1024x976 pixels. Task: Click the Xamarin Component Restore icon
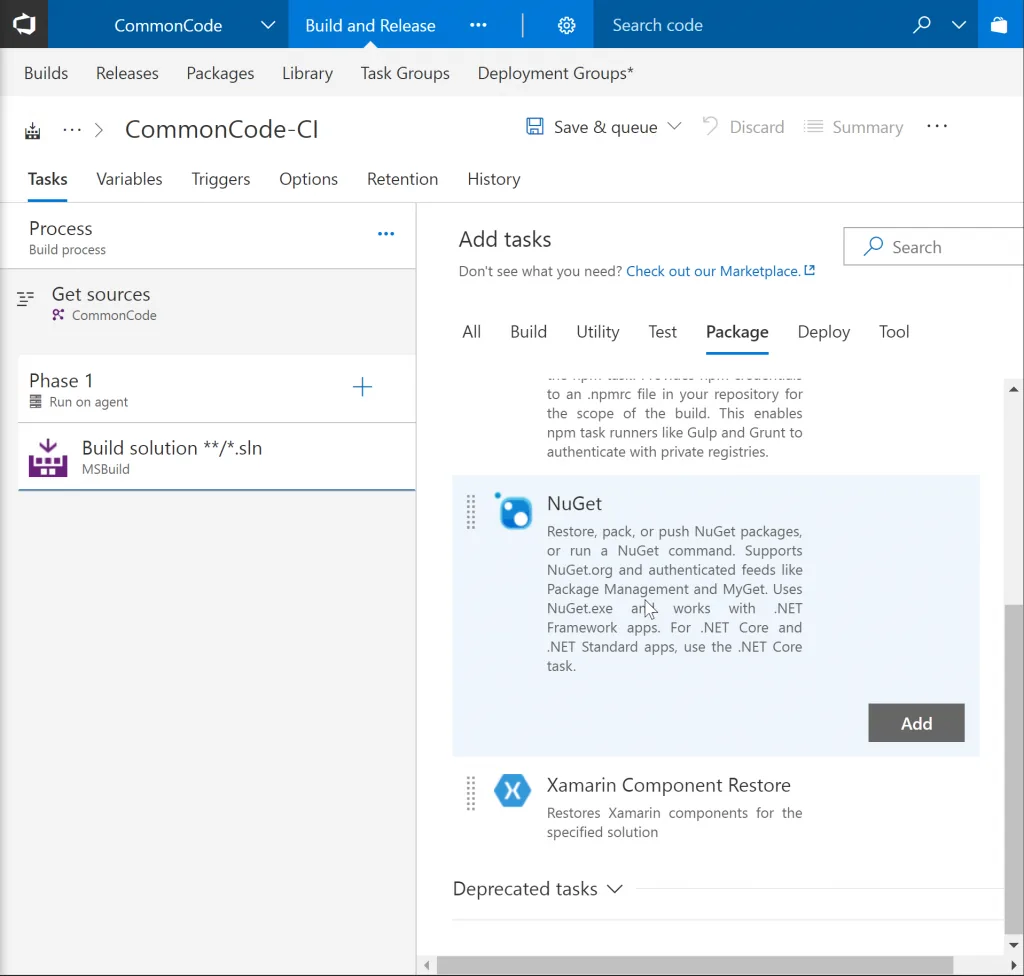tap(512, 790)
